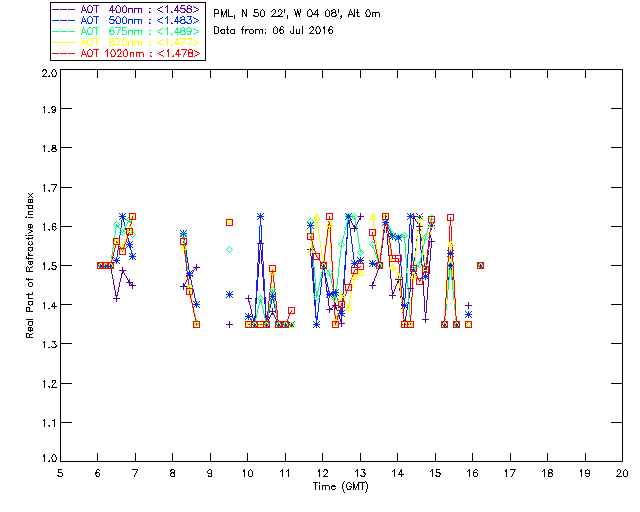Click the 'Real Part of Refractive Index' axis label
The image size is (640, 512).
click(32, 267)
